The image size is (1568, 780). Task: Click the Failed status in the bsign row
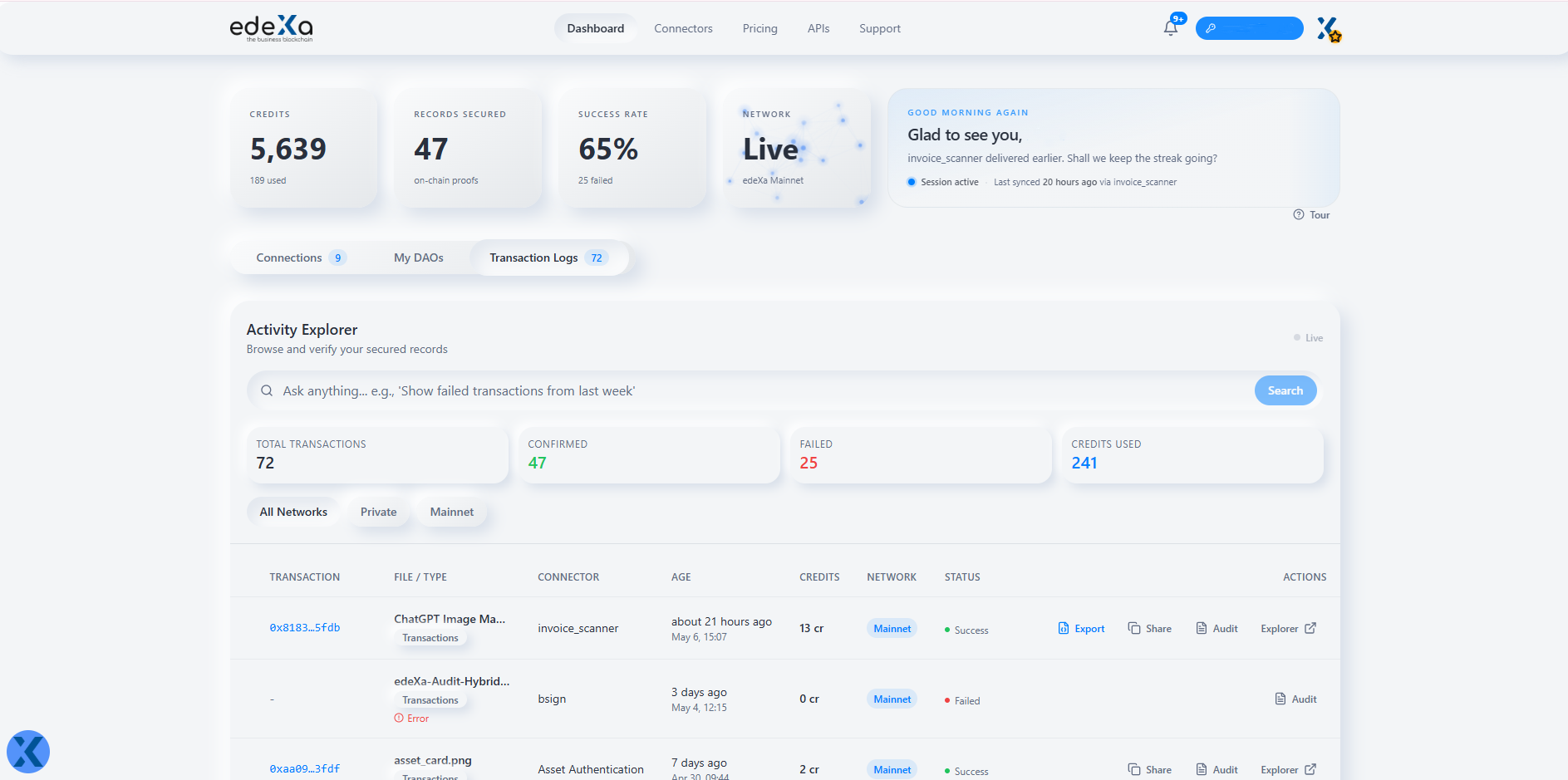coord(962,701)
